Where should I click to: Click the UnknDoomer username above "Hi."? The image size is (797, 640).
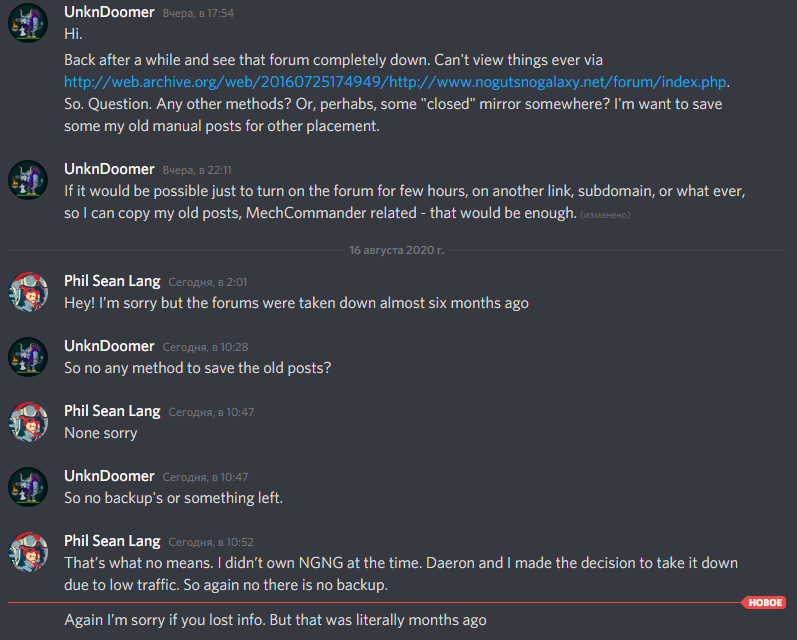(x=109, y=13)
